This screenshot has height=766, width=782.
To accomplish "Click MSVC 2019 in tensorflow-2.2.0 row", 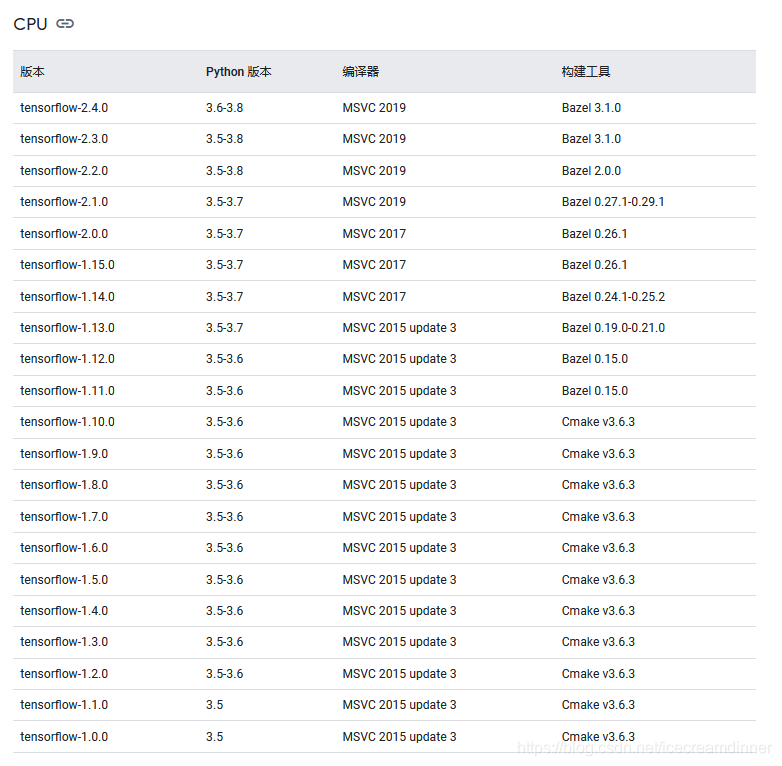I will point(374,171).
